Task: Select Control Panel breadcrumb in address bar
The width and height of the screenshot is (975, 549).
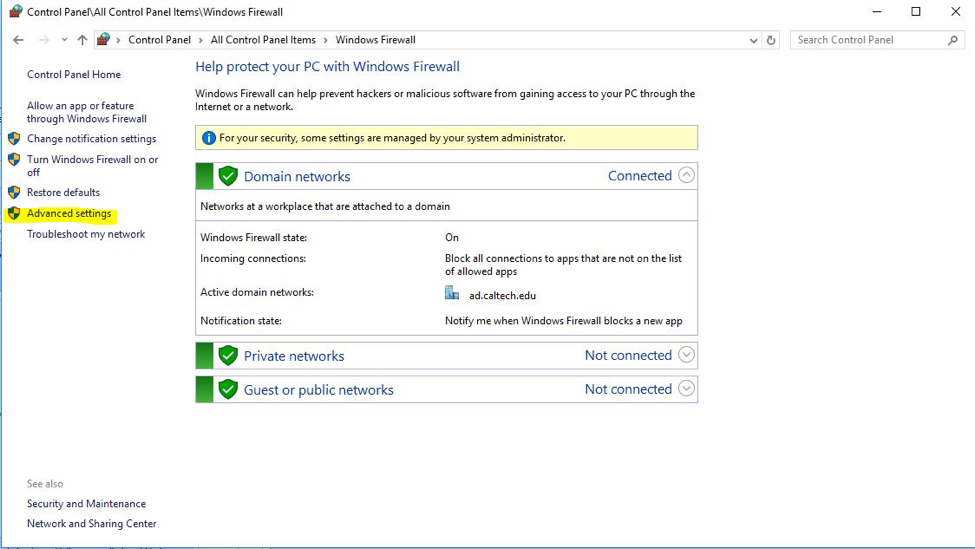Action: [x=159, y=40]
